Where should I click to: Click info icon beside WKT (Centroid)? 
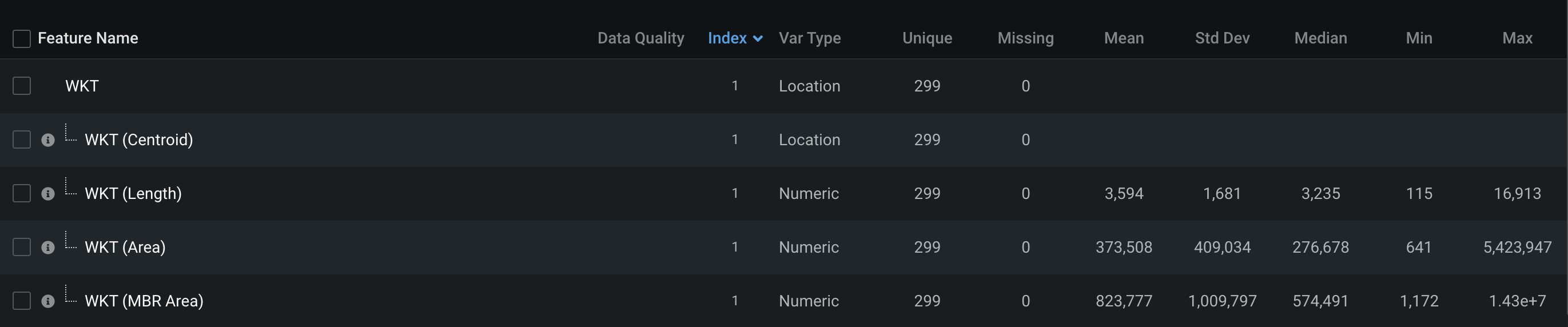48,140
